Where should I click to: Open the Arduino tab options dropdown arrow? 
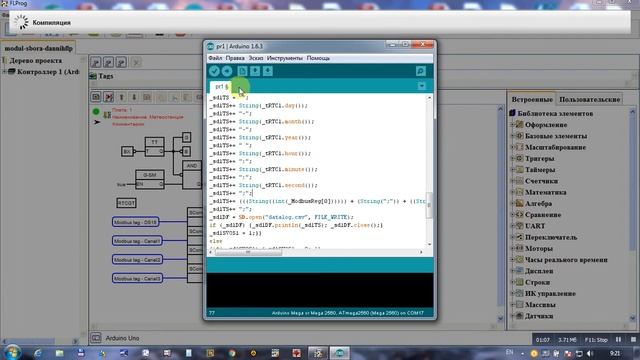[x=422, y=86]
